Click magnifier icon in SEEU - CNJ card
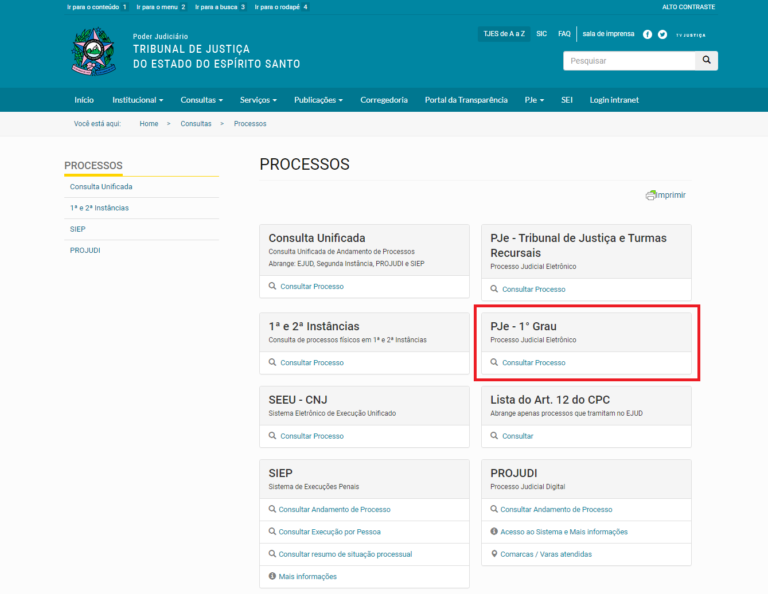This screenshot has height=594, width=768. (272, 436)
